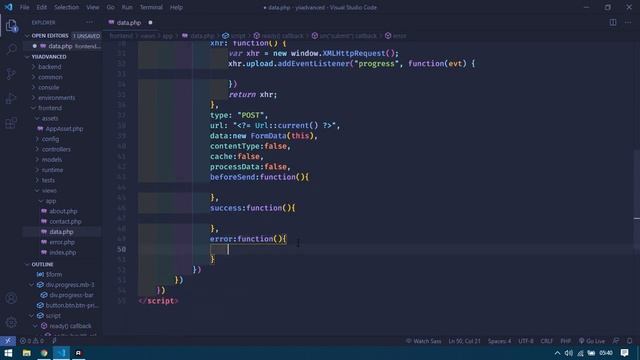Image resolution: width=640 pixels, height=360 pixels.
Task: Close the unsaved data.php tab dot
Action: pyautogui.click(x=150, y=22)
